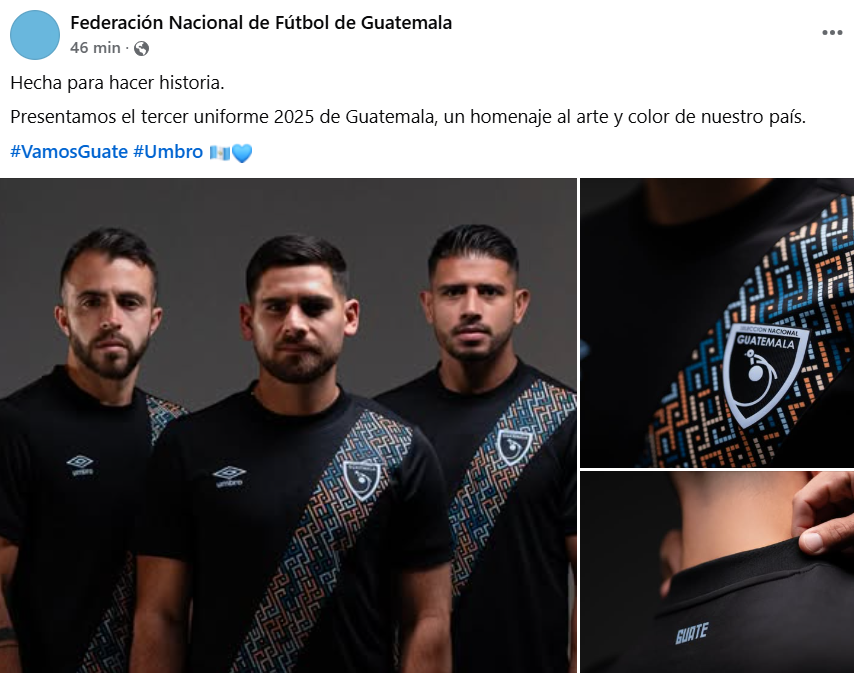Open the collar photo showing GUATE text
The height and width of the screenshot is (673, 854).
717,572
